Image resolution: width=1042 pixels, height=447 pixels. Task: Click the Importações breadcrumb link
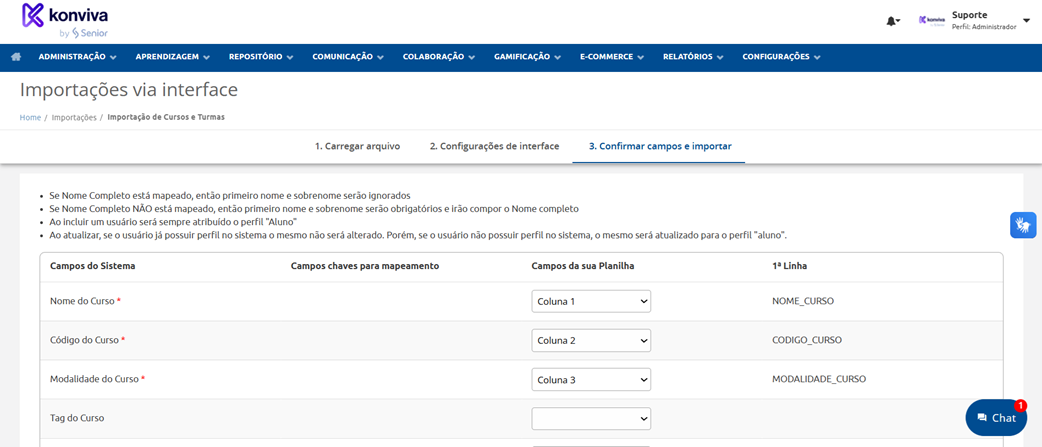coord(74,117)
